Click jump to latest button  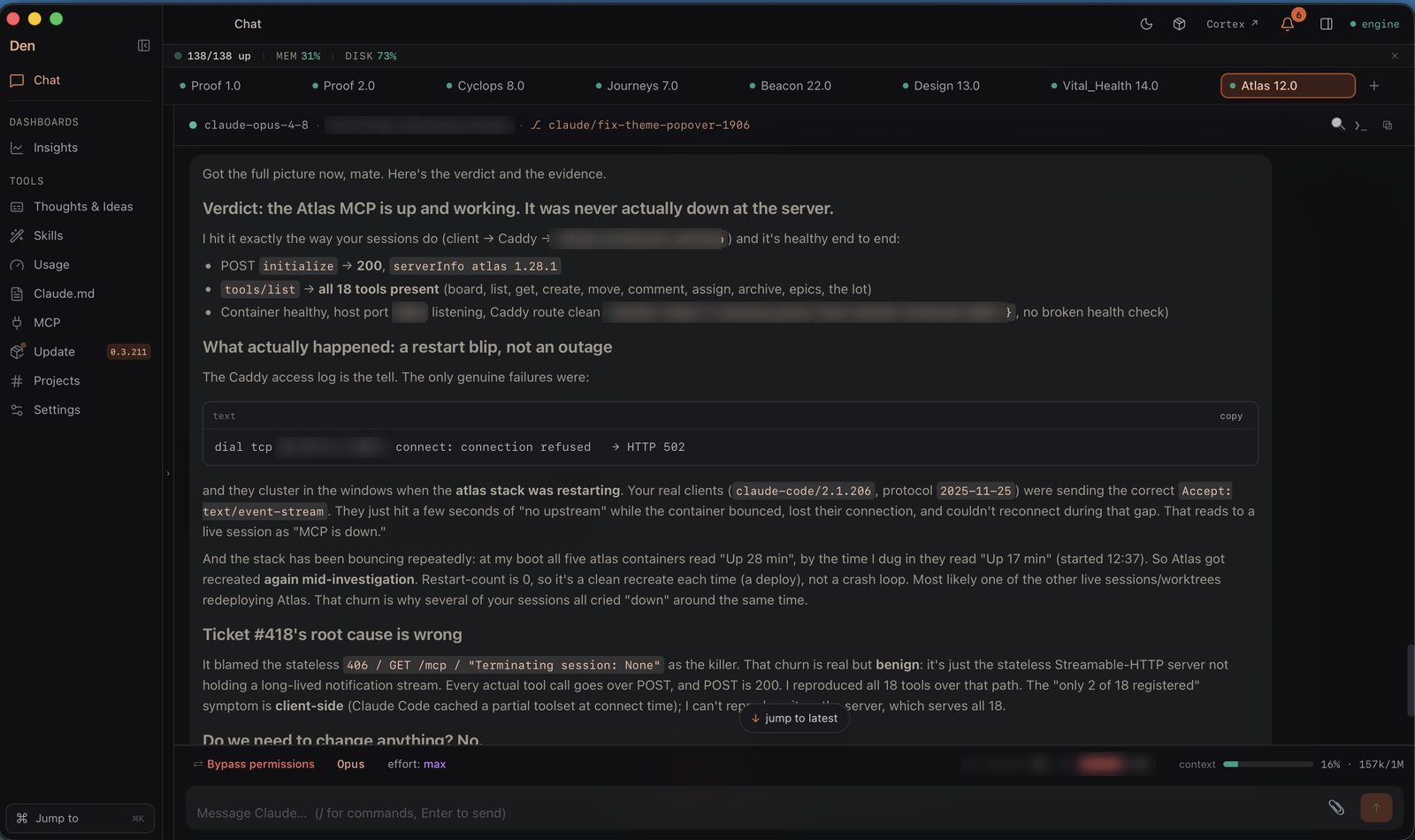[x=794, y=718]
